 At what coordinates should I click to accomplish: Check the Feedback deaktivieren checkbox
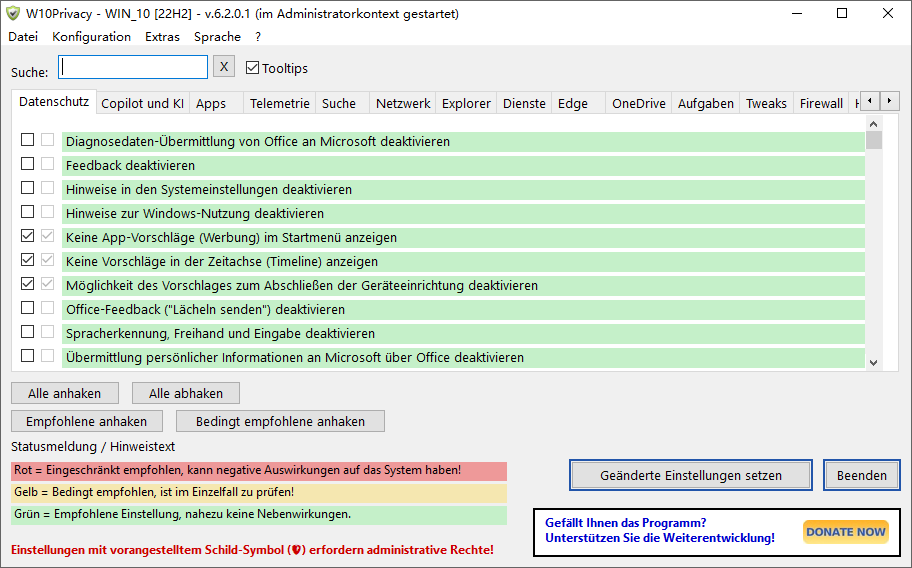[x=27, y=163]
